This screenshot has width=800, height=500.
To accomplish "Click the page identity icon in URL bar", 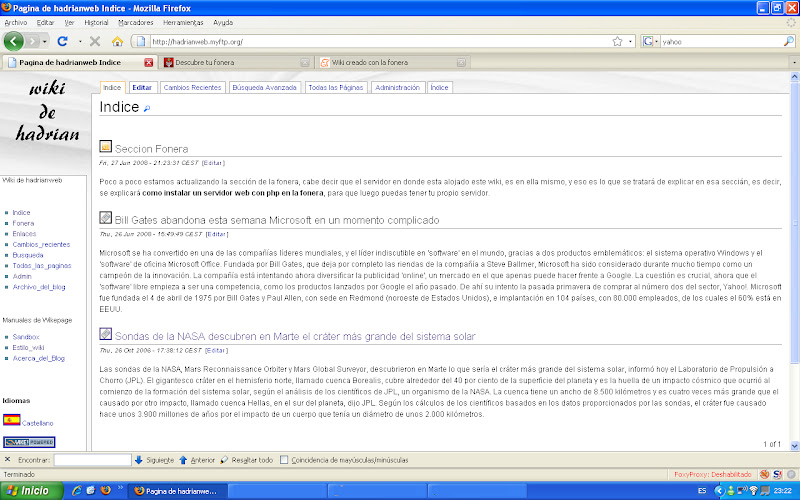I will click(x=141, y=41).
